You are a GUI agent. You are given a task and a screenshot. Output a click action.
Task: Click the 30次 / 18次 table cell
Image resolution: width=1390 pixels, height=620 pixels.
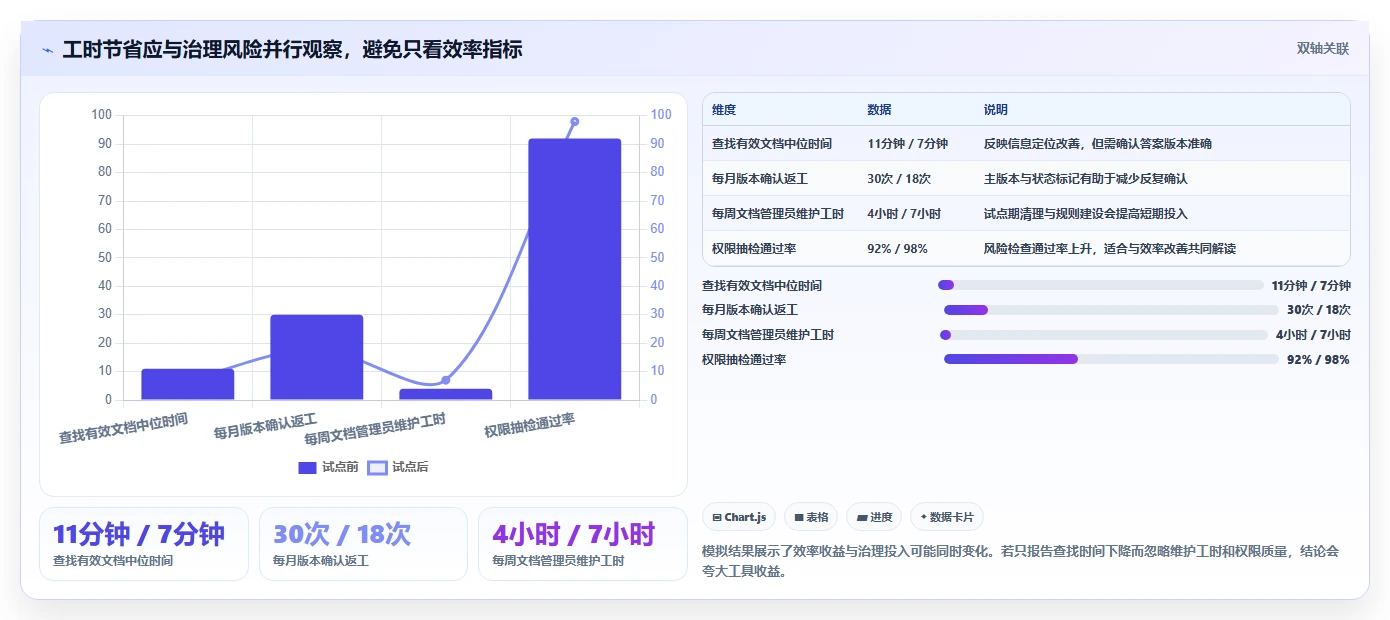pyautogui.click(x=899, y=179)
